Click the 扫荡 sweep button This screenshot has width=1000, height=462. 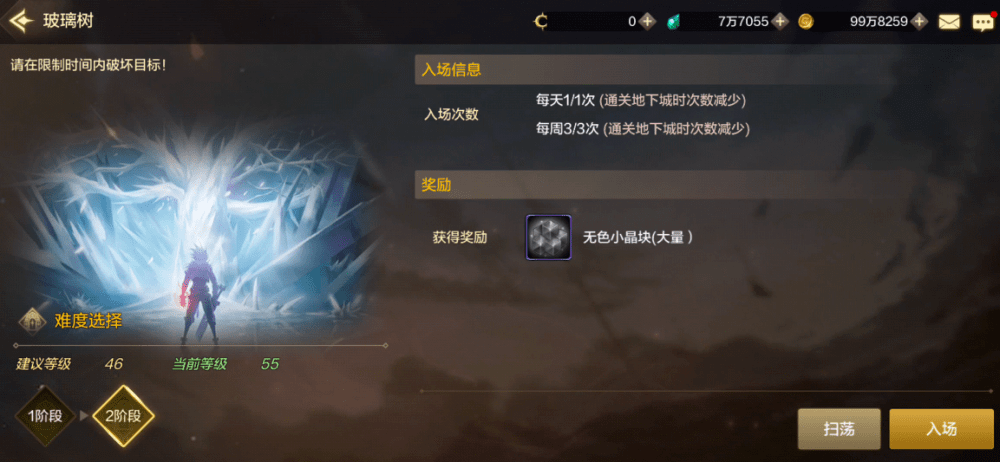point(839,429)
